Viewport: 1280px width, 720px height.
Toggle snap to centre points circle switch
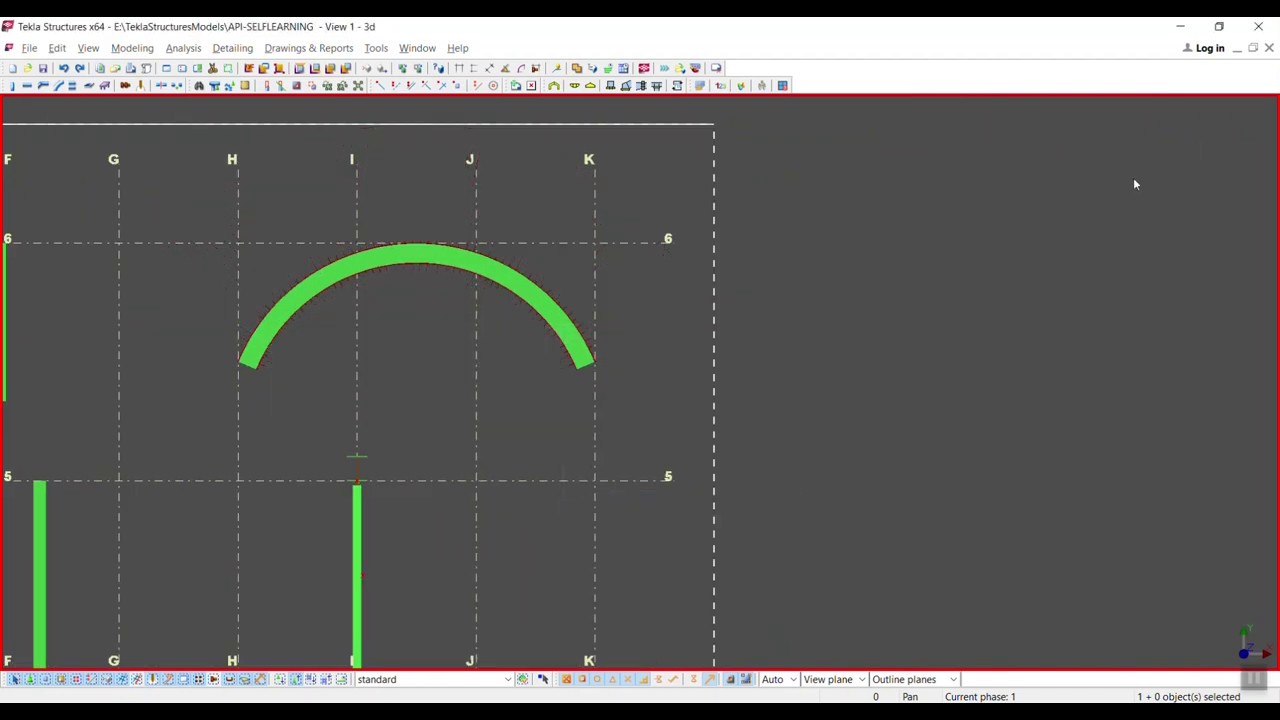click(x=597, y=679)
